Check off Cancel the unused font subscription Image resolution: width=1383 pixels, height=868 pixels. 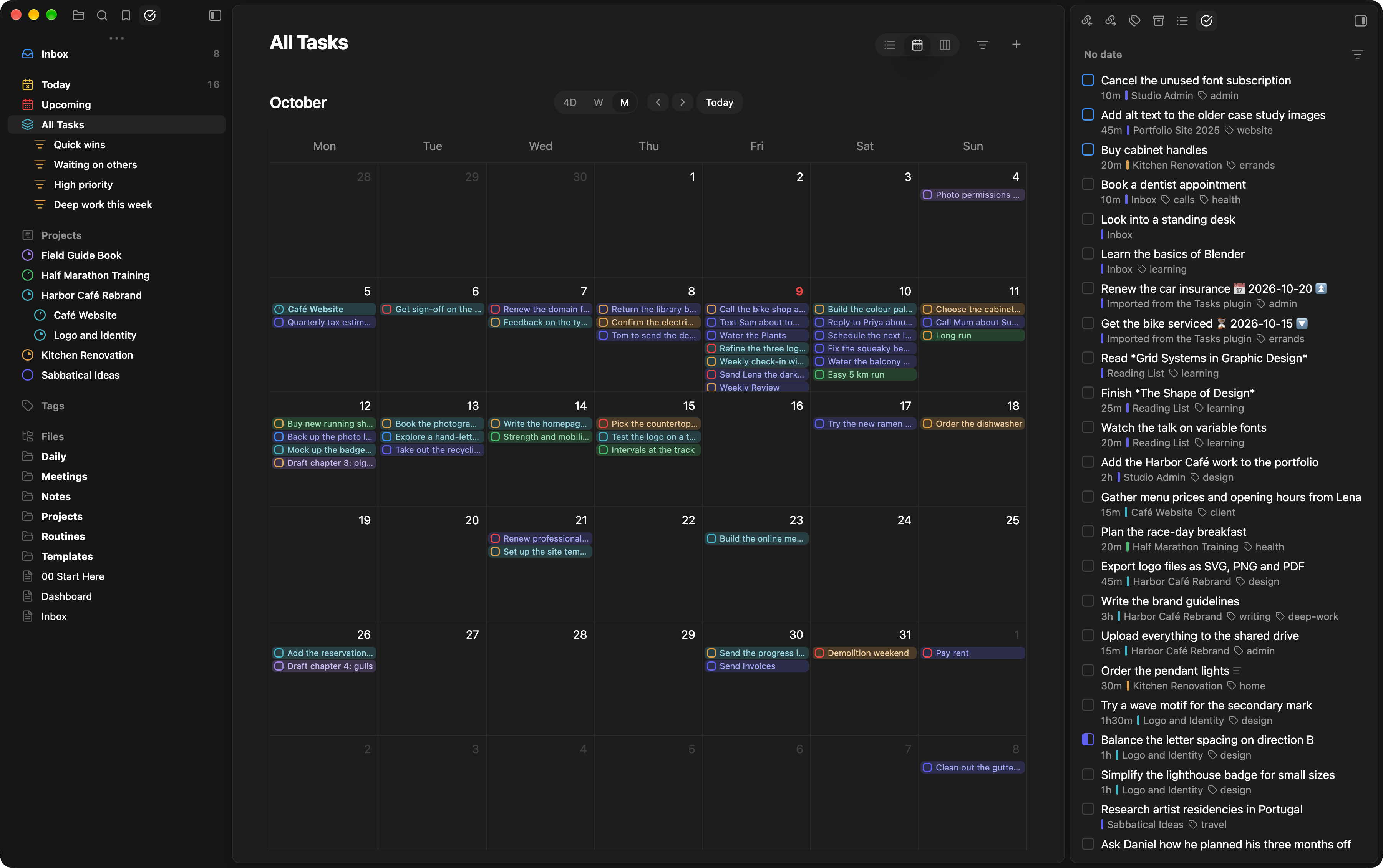tap(1088, 80)
